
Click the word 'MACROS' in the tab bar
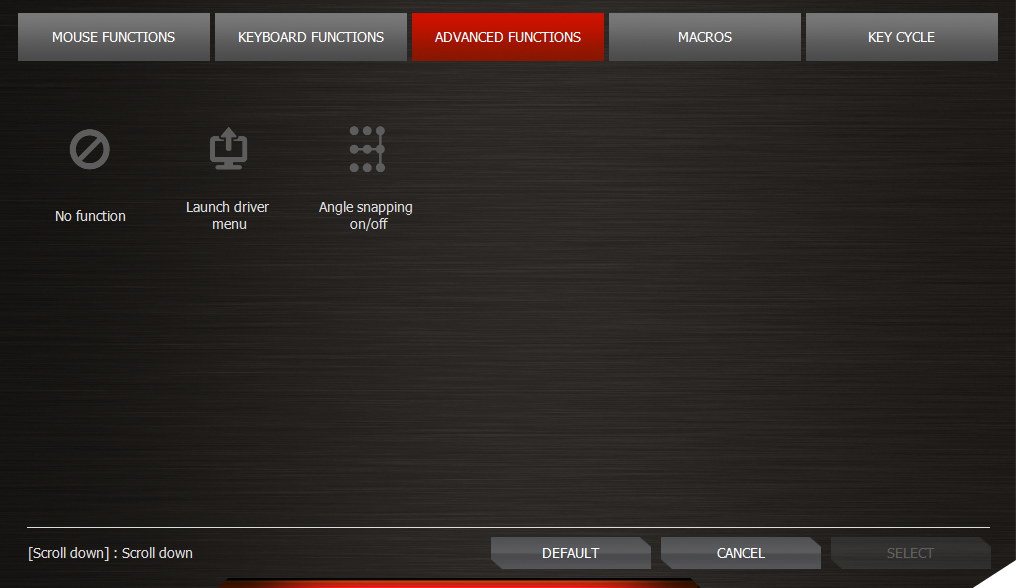pyautogui.click(x=705, y=37)
